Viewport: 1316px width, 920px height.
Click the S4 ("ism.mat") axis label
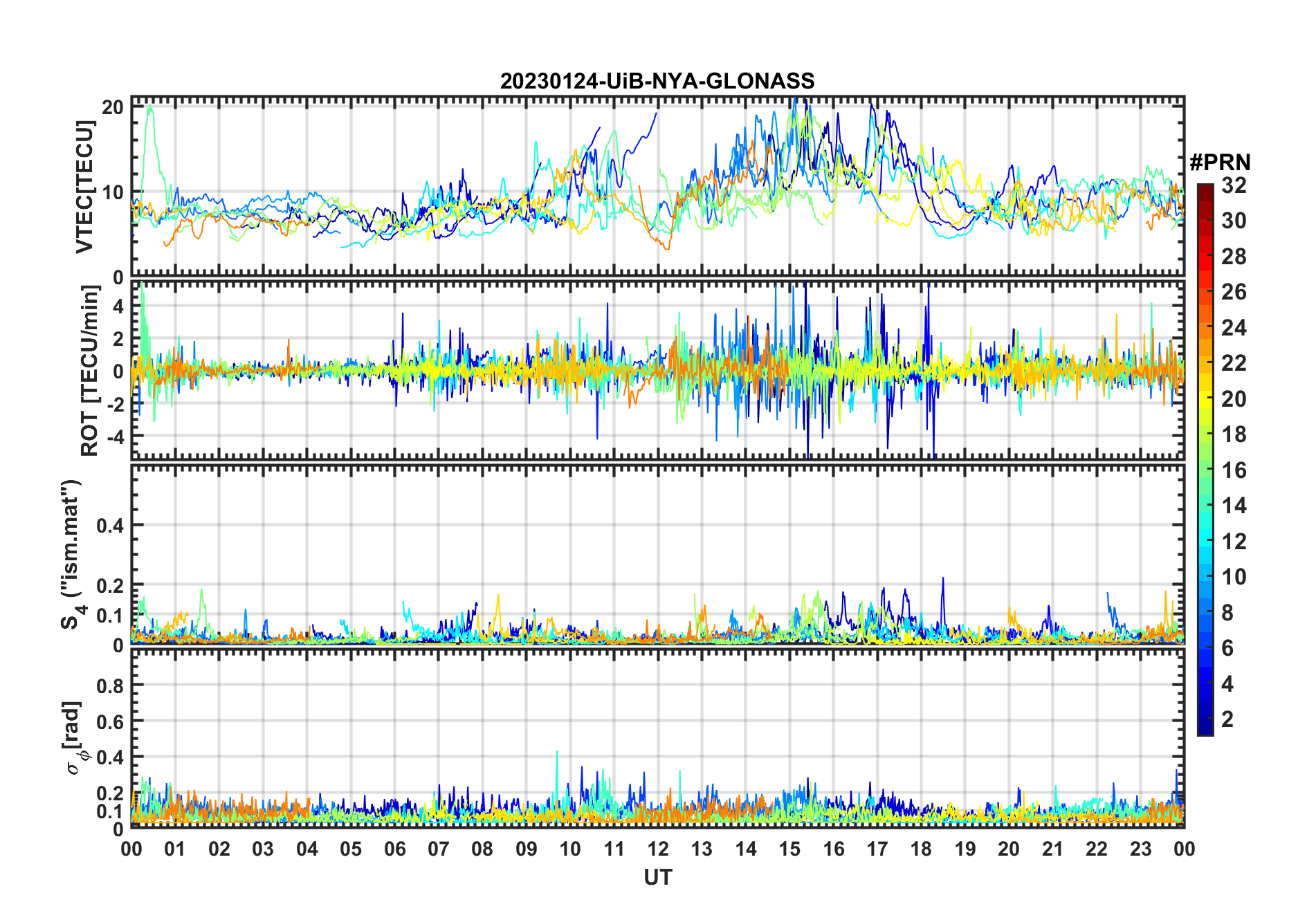(x=72, y=555)
